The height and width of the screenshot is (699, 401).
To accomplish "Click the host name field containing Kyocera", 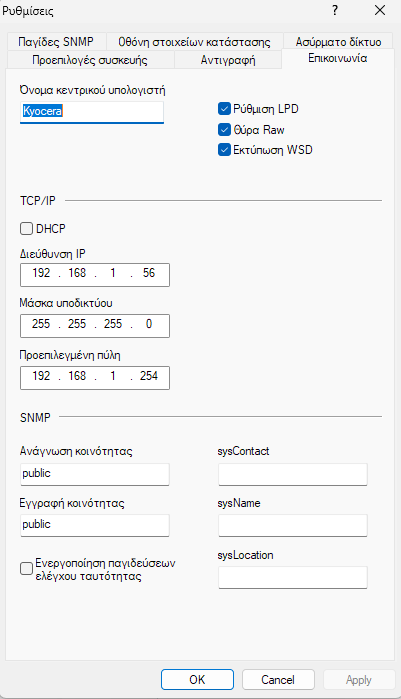I will point(92,111).
